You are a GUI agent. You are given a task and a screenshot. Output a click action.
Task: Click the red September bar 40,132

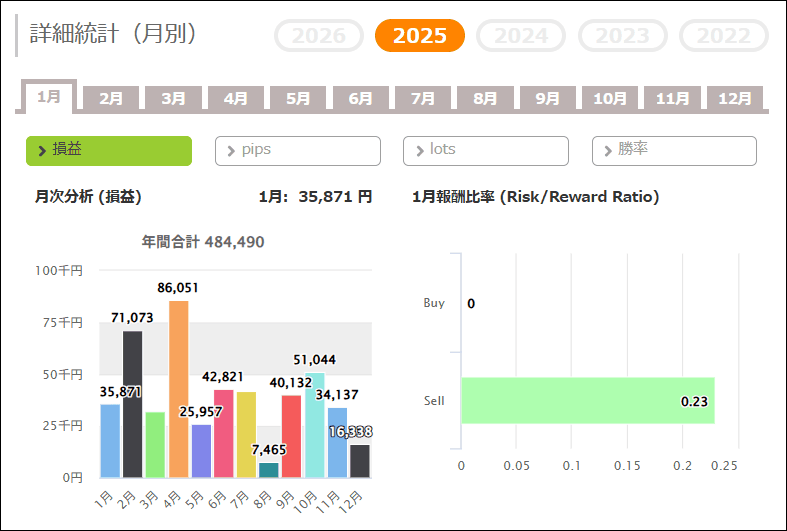tap(291, 436)
